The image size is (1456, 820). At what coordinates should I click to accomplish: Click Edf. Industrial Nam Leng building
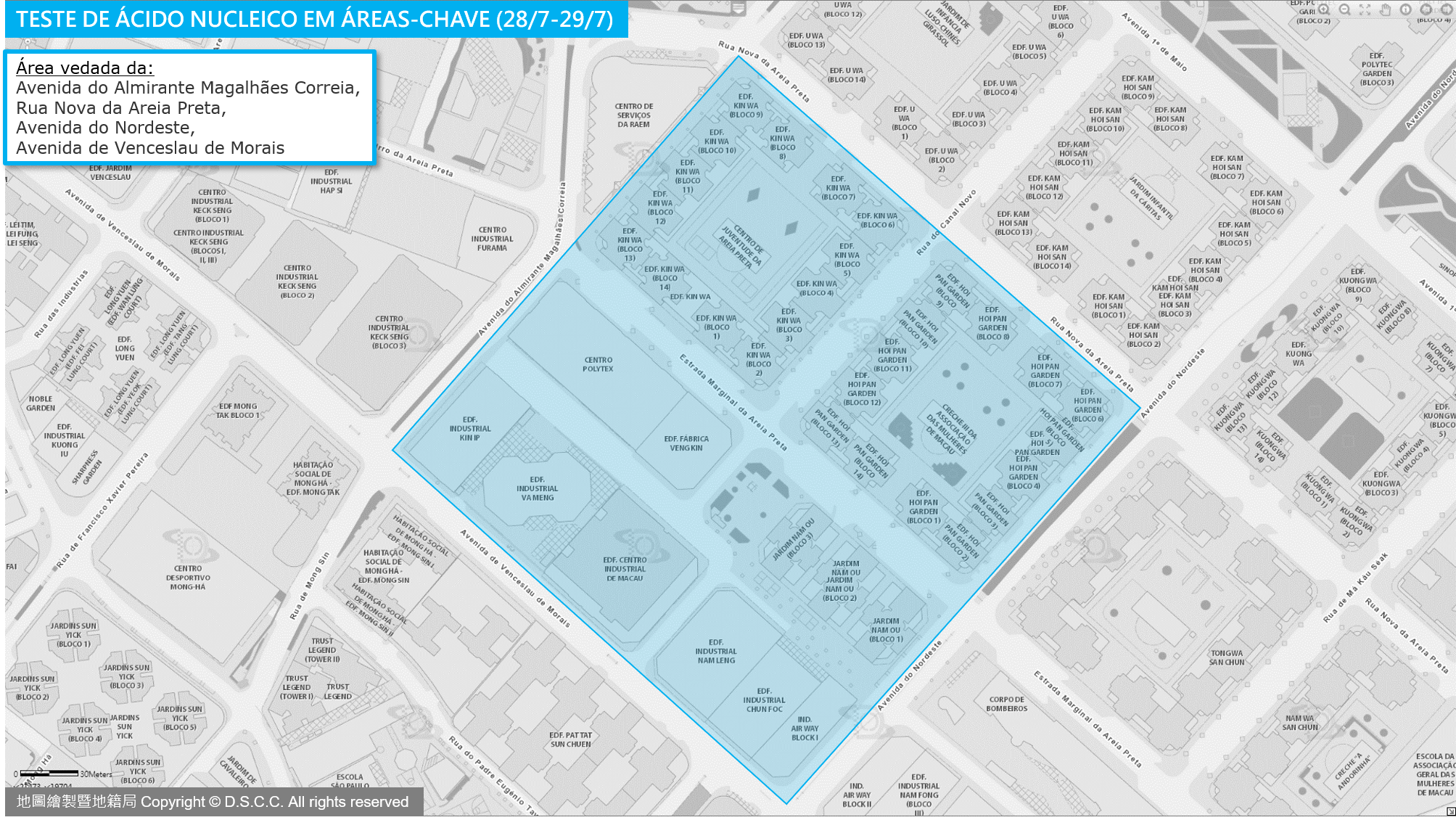point(716,651)
